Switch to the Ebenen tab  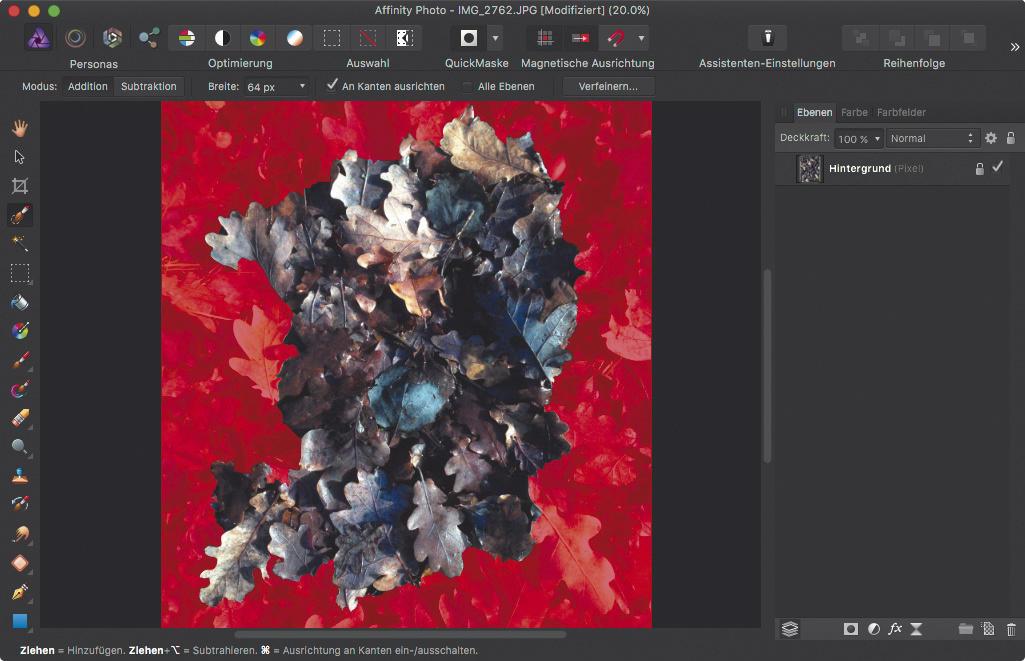[x=814, y=112]
